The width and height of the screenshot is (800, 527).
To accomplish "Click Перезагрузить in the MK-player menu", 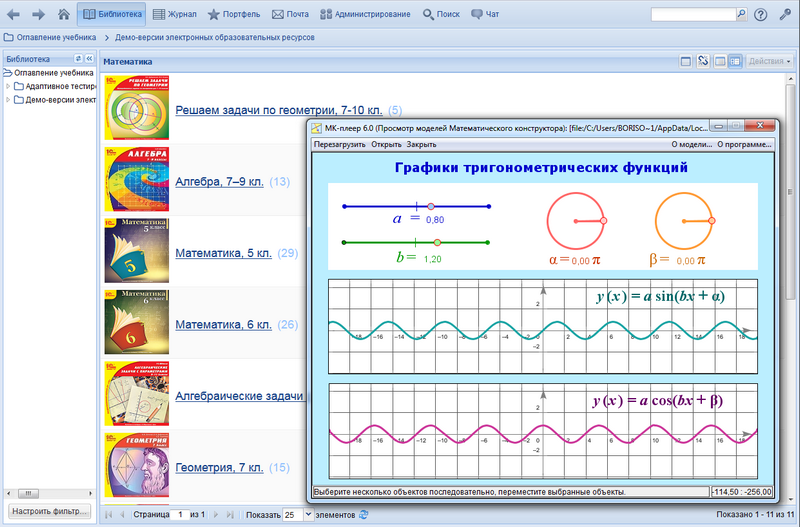I will click(340, 144).
